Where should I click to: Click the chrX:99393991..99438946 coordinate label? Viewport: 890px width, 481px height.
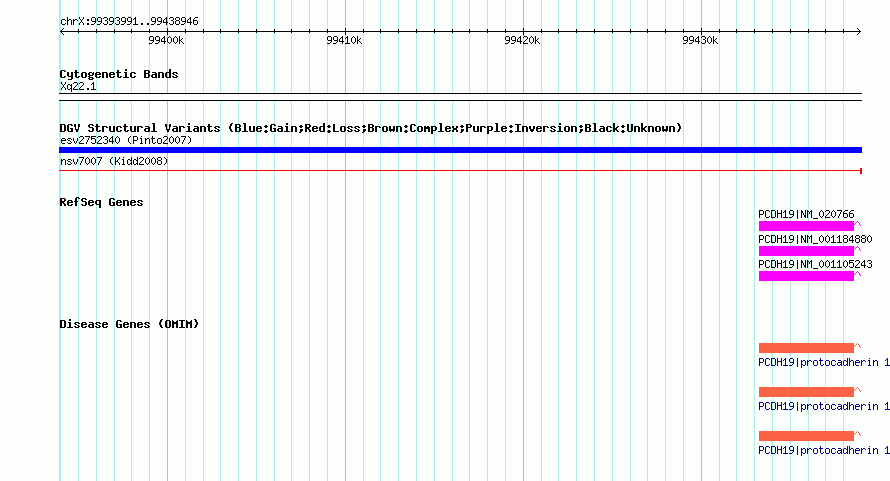[129, 21]
